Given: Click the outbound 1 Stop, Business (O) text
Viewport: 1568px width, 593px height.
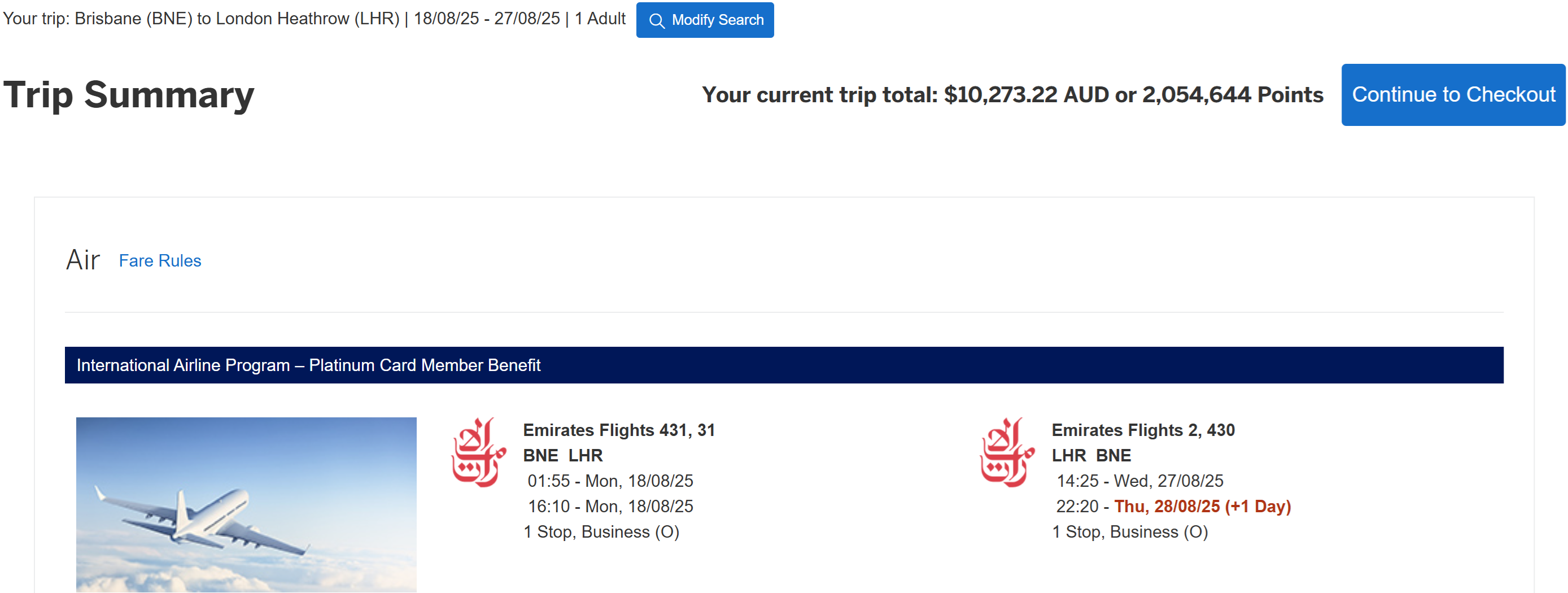Looking at the screenshot, I should tap(601, 532).
